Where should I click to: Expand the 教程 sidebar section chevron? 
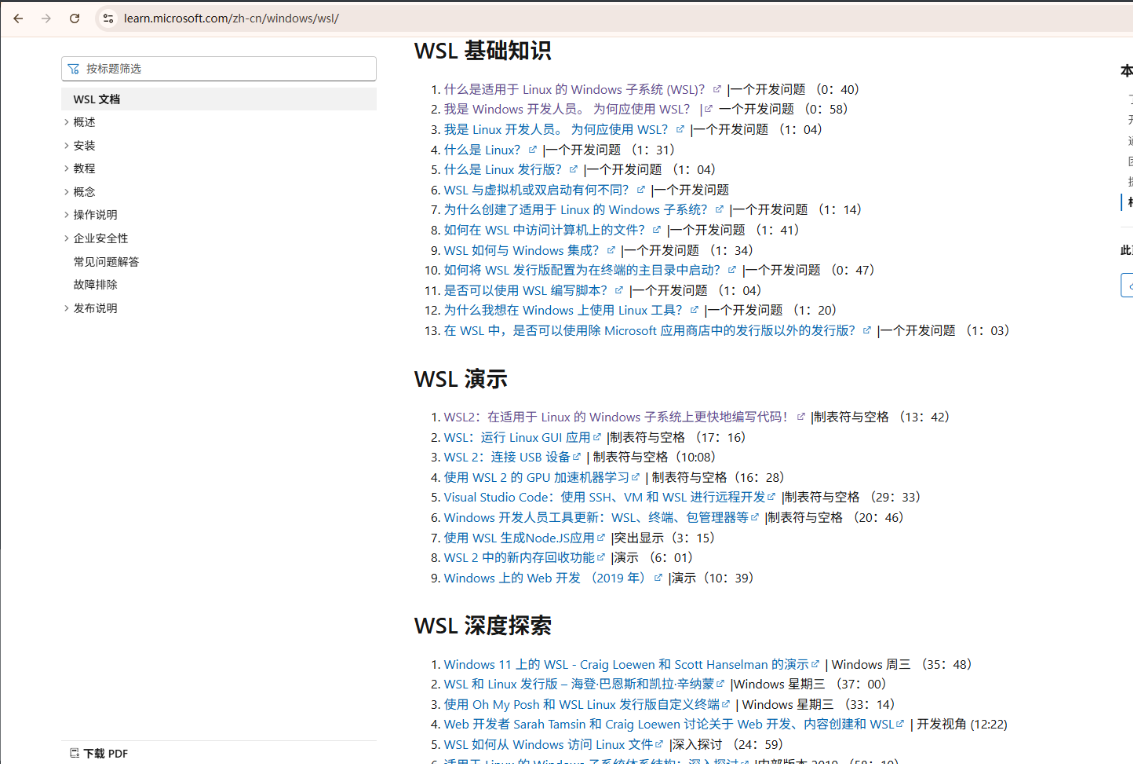pos(66,168)
